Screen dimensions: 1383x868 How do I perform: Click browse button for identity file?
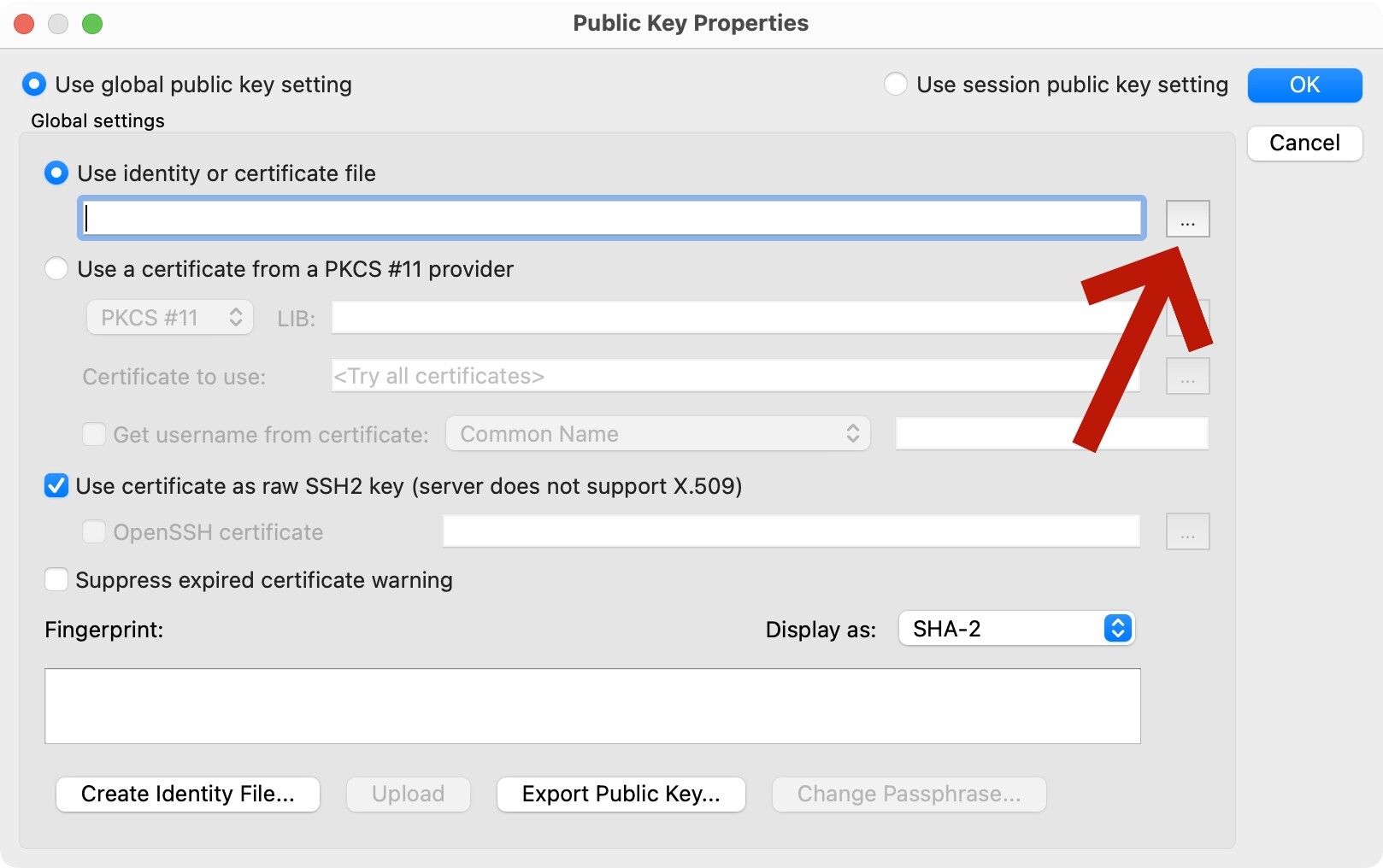[1187, 219]
